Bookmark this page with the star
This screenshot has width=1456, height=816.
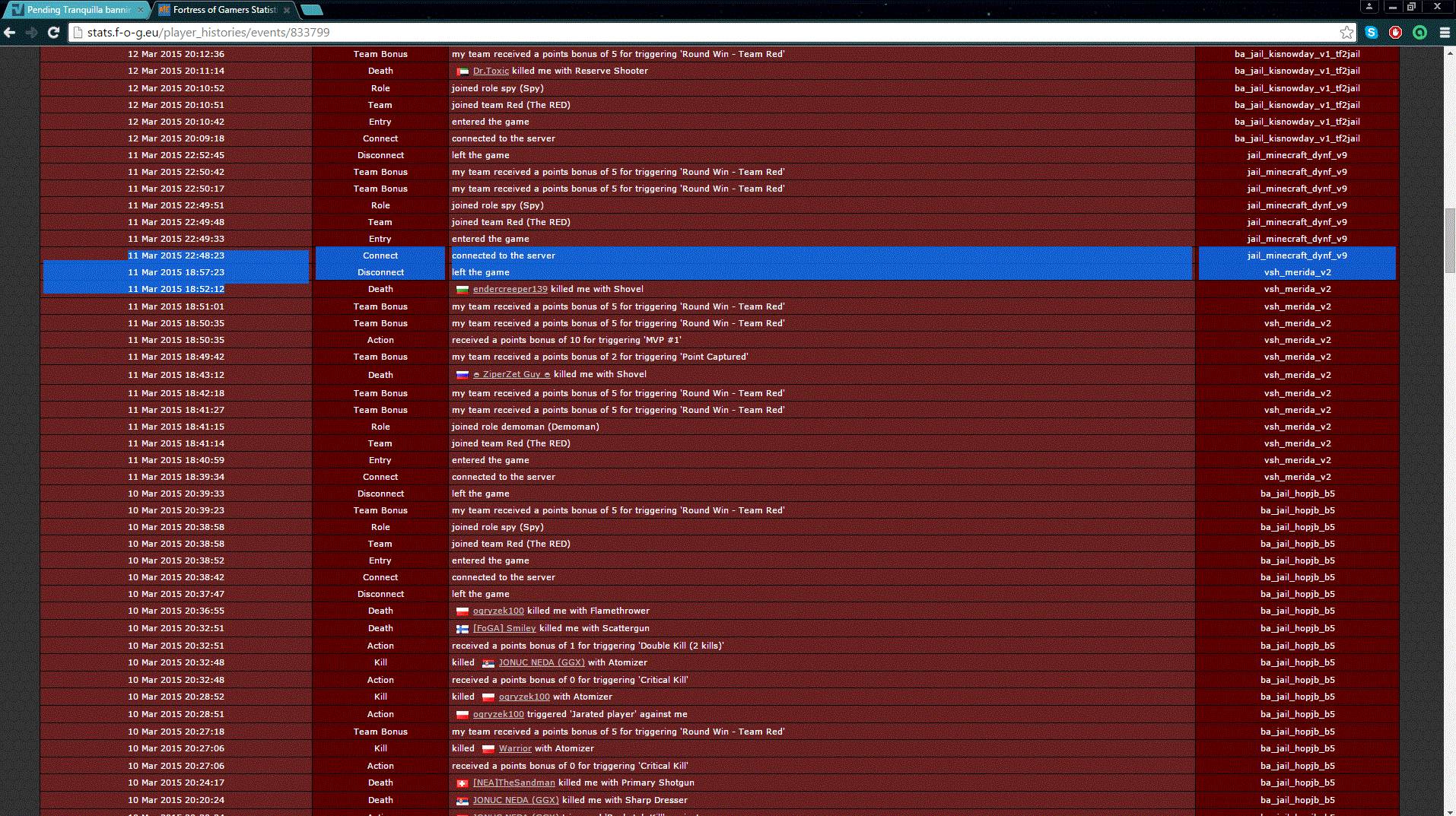(1346, 32)
